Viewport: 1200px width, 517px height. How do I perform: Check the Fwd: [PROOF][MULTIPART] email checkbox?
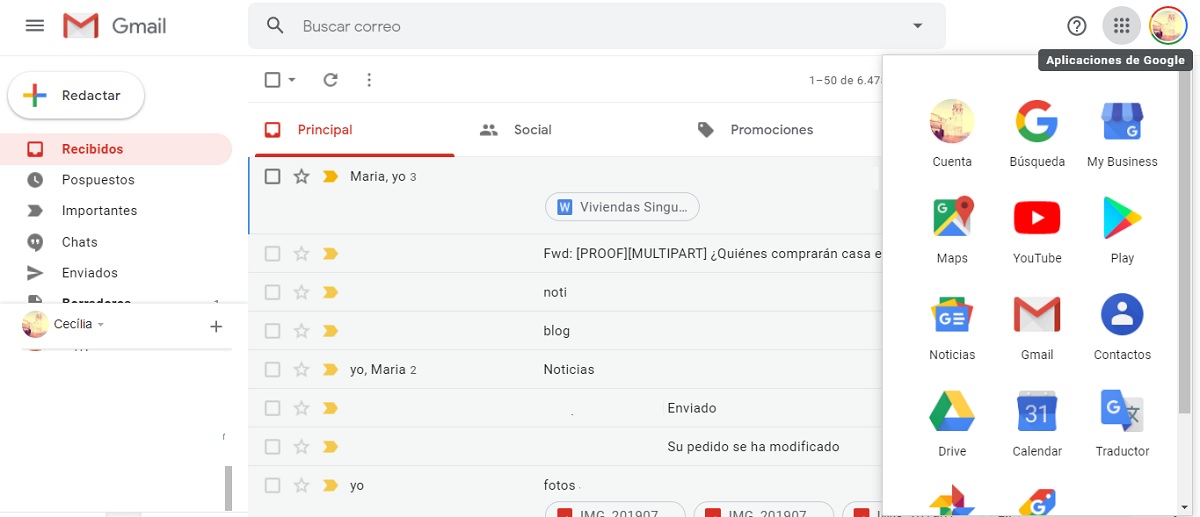coord(272,254)
